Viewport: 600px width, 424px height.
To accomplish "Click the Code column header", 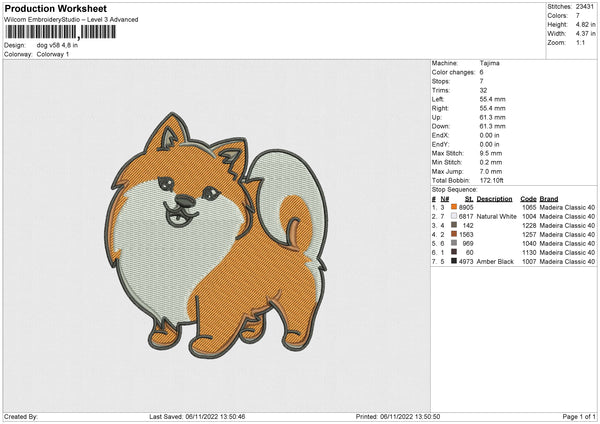I will click(x=528, y=198).
